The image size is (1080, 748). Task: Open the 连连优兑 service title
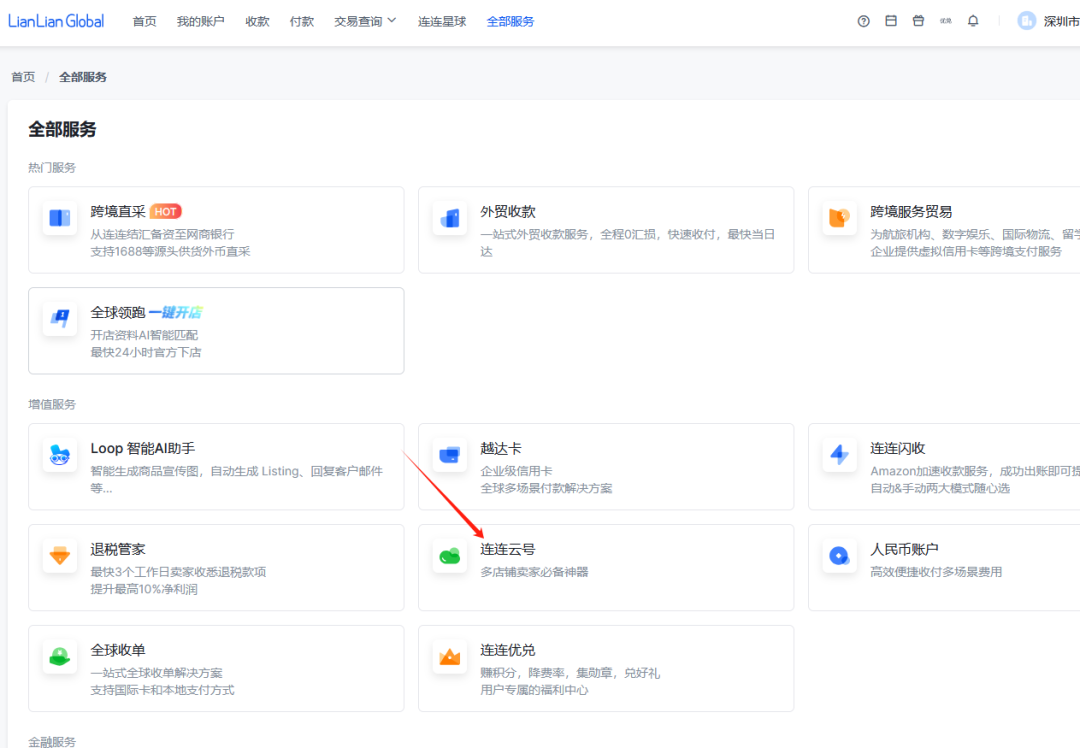pos(508,650)
